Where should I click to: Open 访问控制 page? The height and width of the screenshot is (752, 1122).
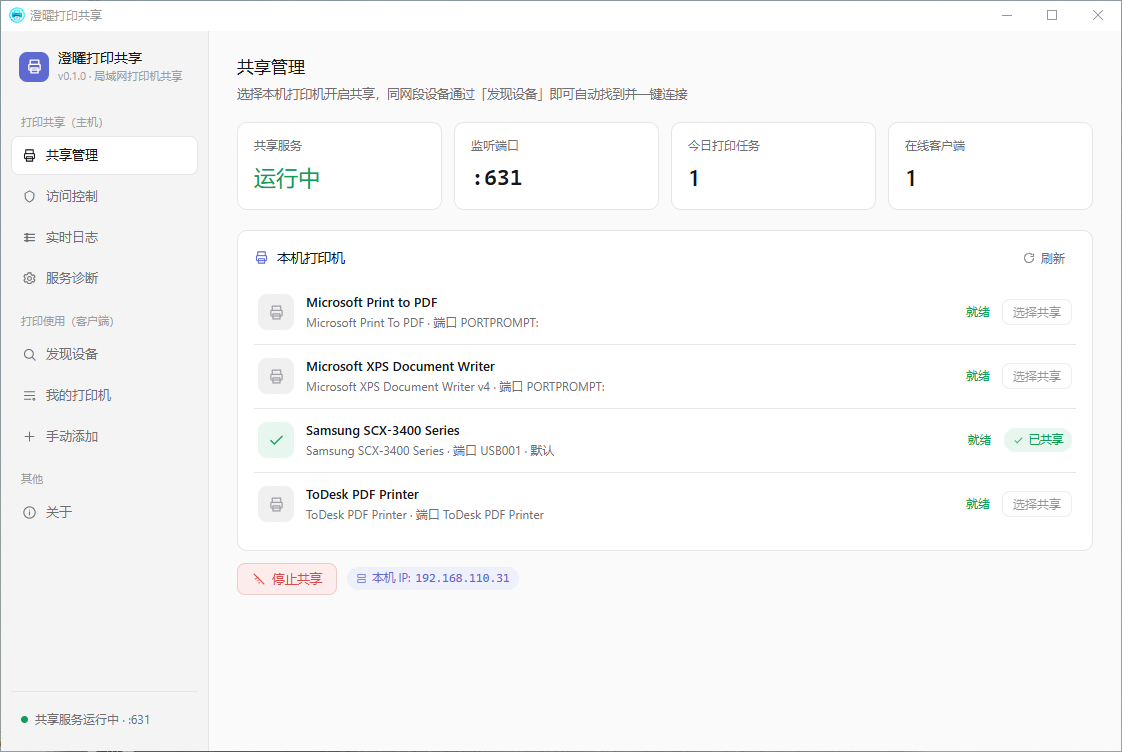coord(104,196)
